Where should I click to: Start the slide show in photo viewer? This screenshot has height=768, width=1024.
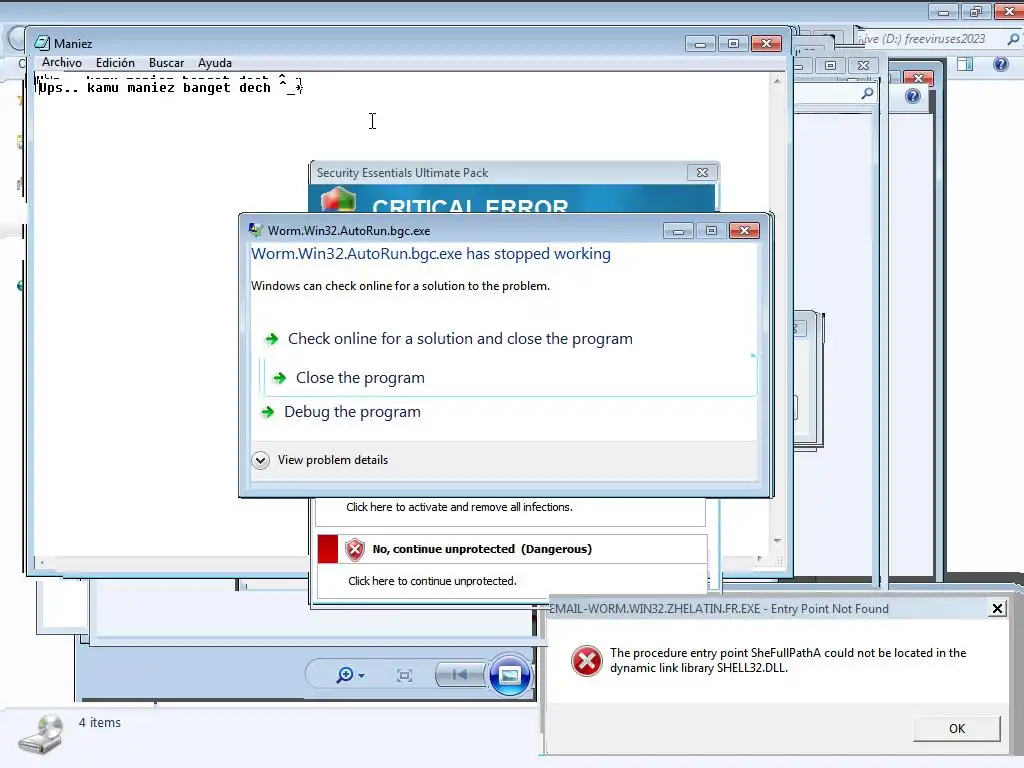[509, 674]
